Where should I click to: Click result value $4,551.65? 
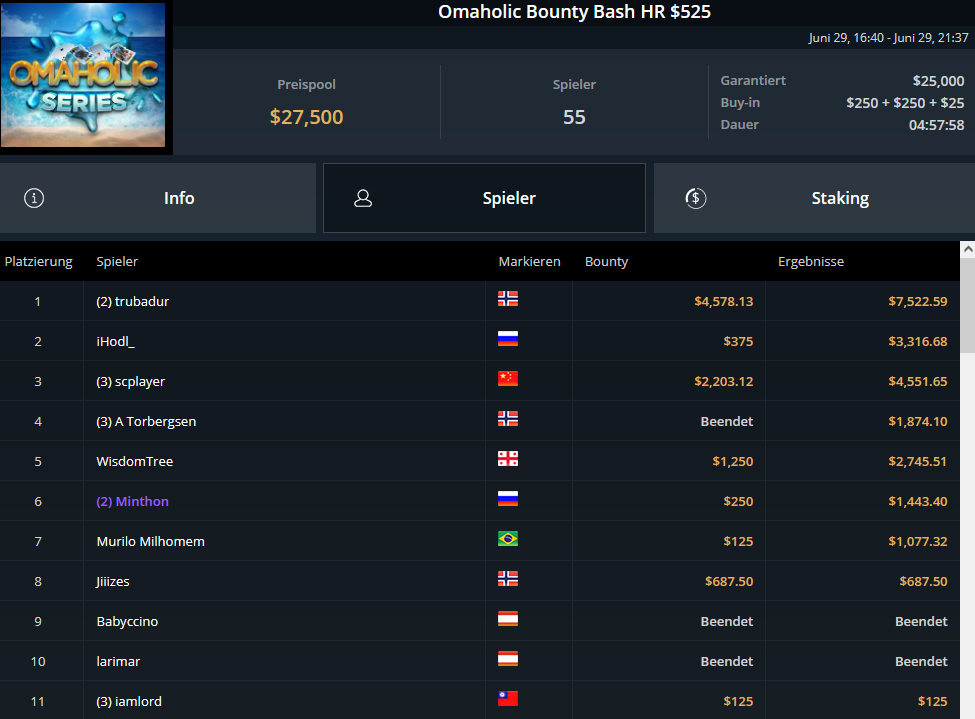918,381
